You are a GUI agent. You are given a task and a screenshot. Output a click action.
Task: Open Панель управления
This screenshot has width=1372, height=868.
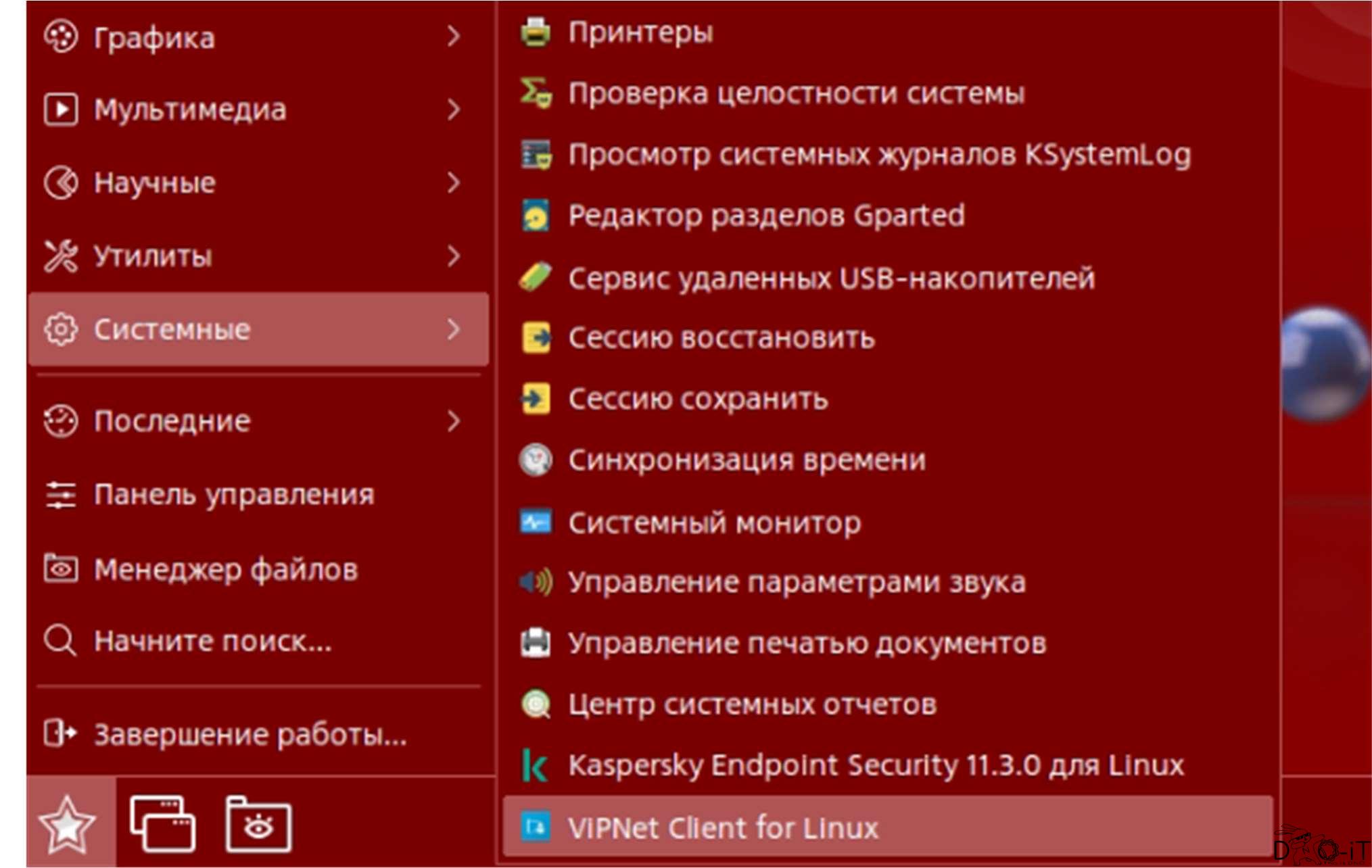[x=233, y=495]
